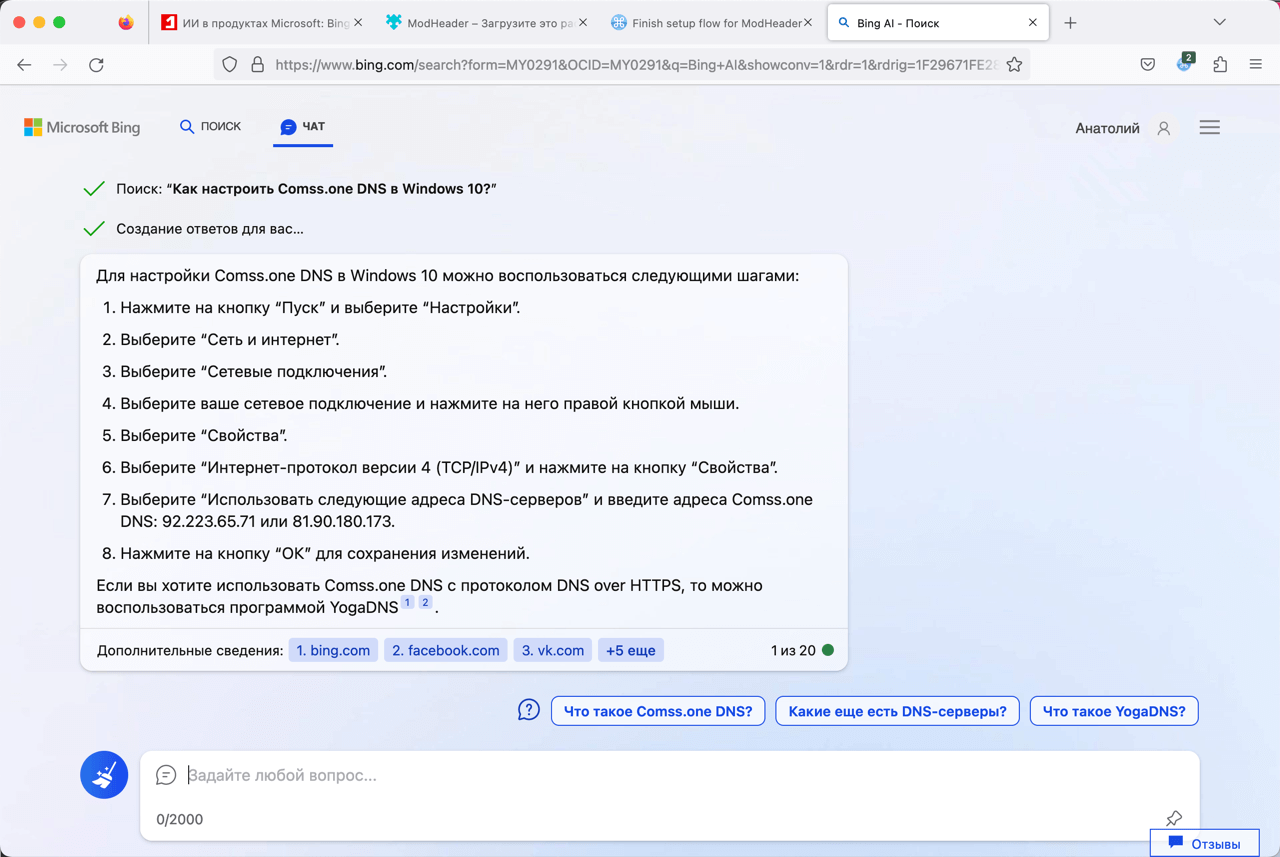Open the Bing hamburger menu

click(x=1209, y=128)
